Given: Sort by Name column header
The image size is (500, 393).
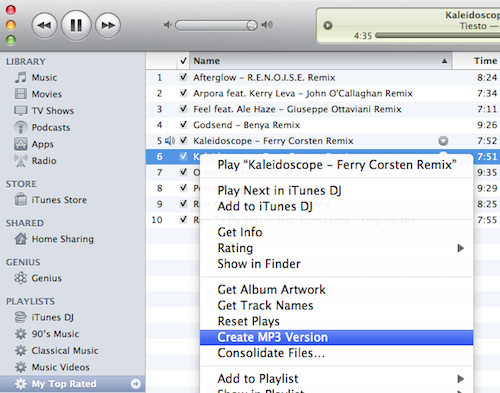Looking at the screenshot, I should point(321,61).
